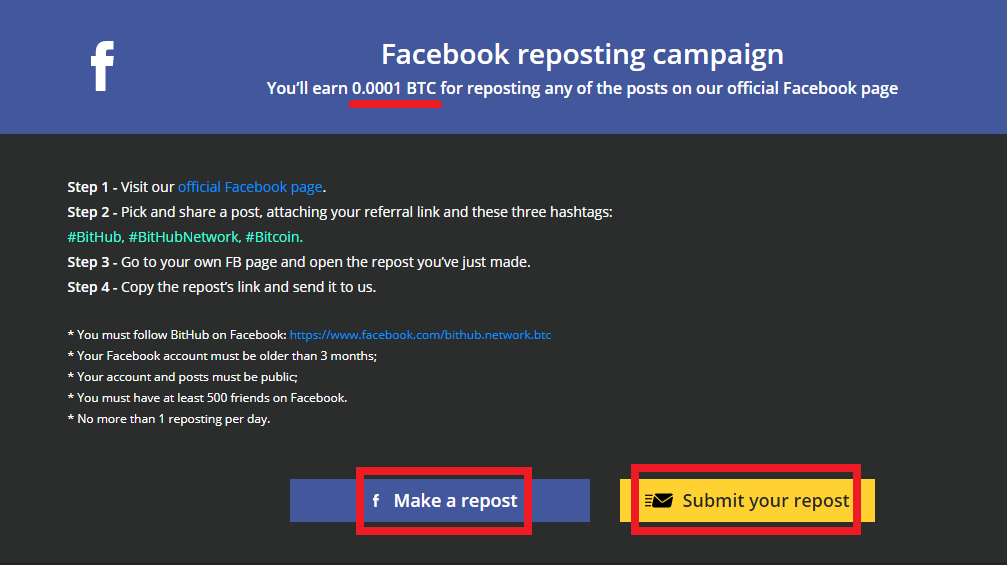Click the Facebook reposting campaign heading

point(582,55)
